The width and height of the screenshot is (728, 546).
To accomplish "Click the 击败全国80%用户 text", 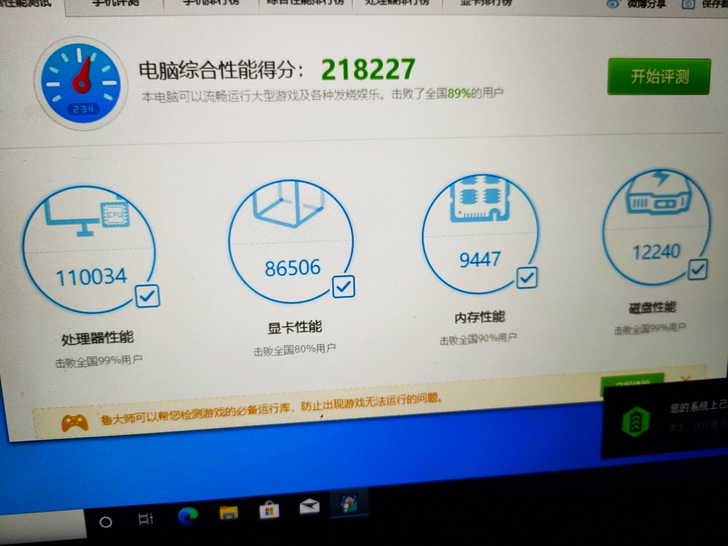I will point(294,350).
